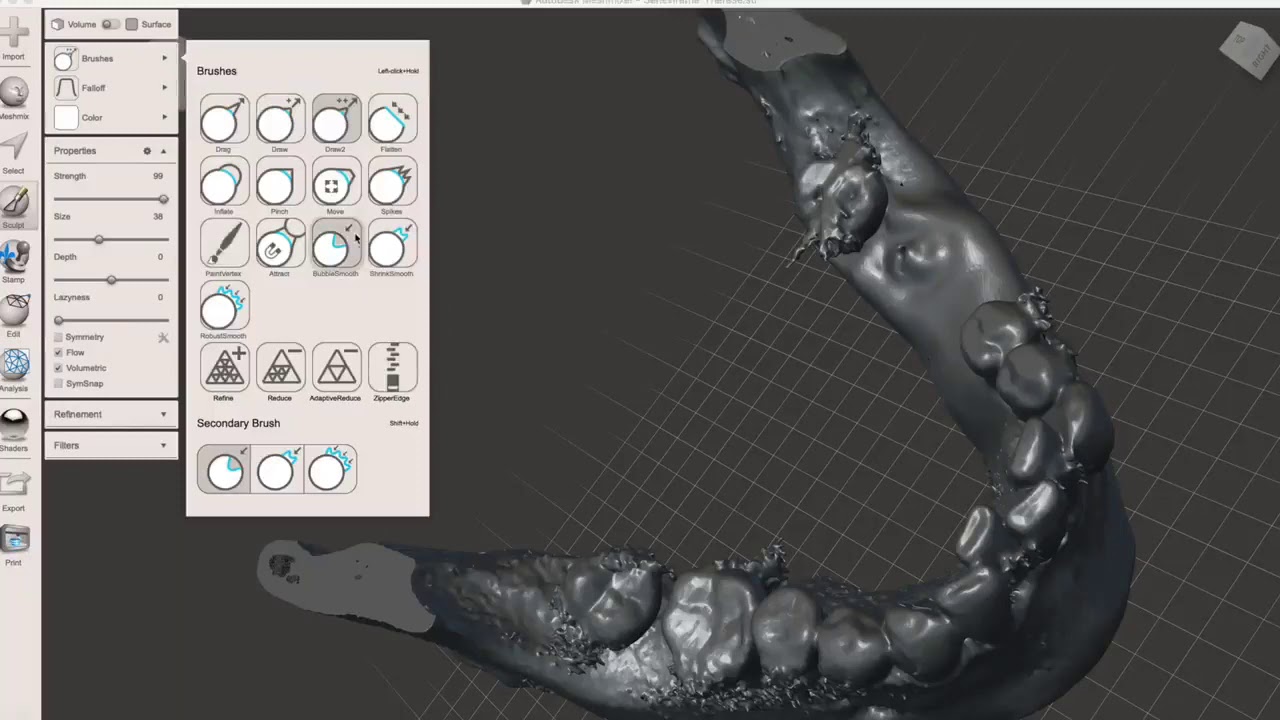Choose BubbleSmooth as secondary brush
Screen dimensions: 1280x720
(x=225, y=469)
